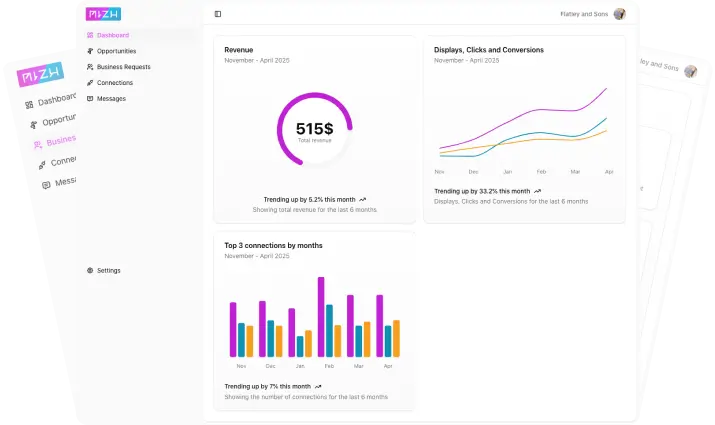
Task: Toggle the sidebar panel icon in the header
Action: click(218, 14)
